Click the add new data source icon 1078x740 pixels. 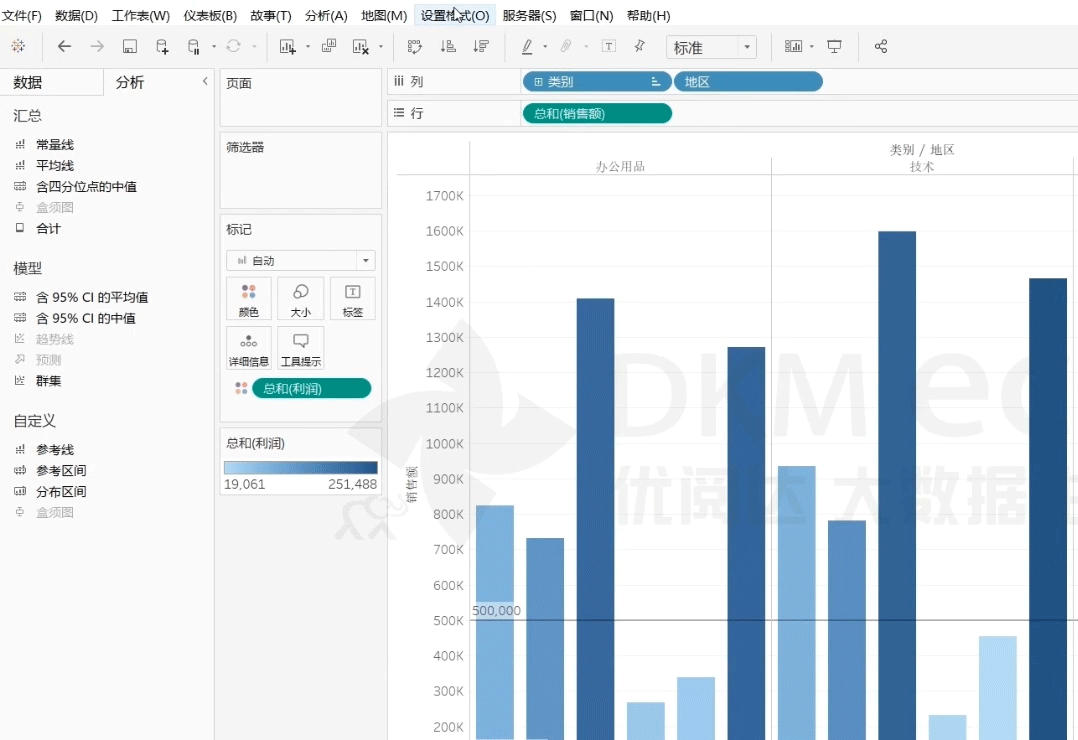click(162, 46)
